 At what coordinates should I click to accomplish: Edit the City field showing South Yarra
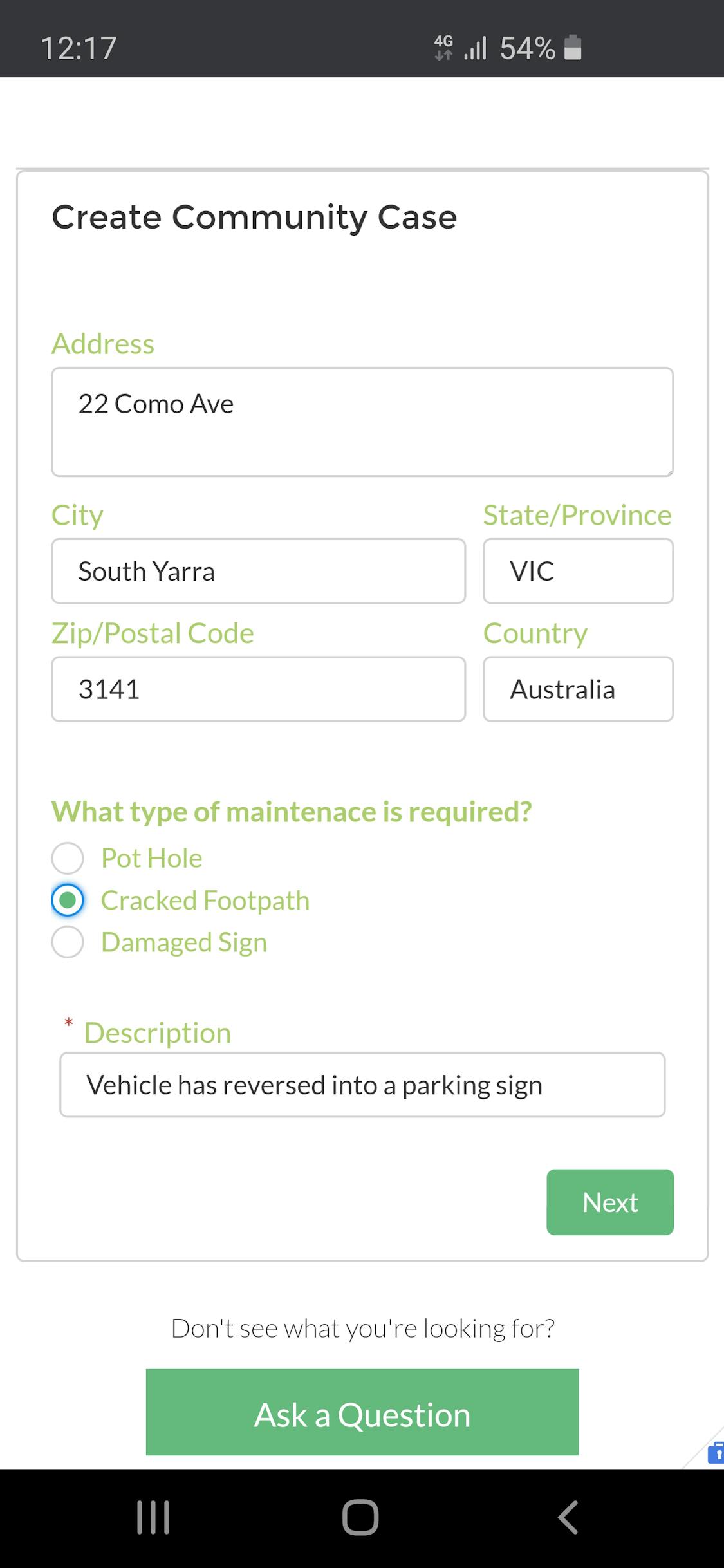(x=258, y=571)
